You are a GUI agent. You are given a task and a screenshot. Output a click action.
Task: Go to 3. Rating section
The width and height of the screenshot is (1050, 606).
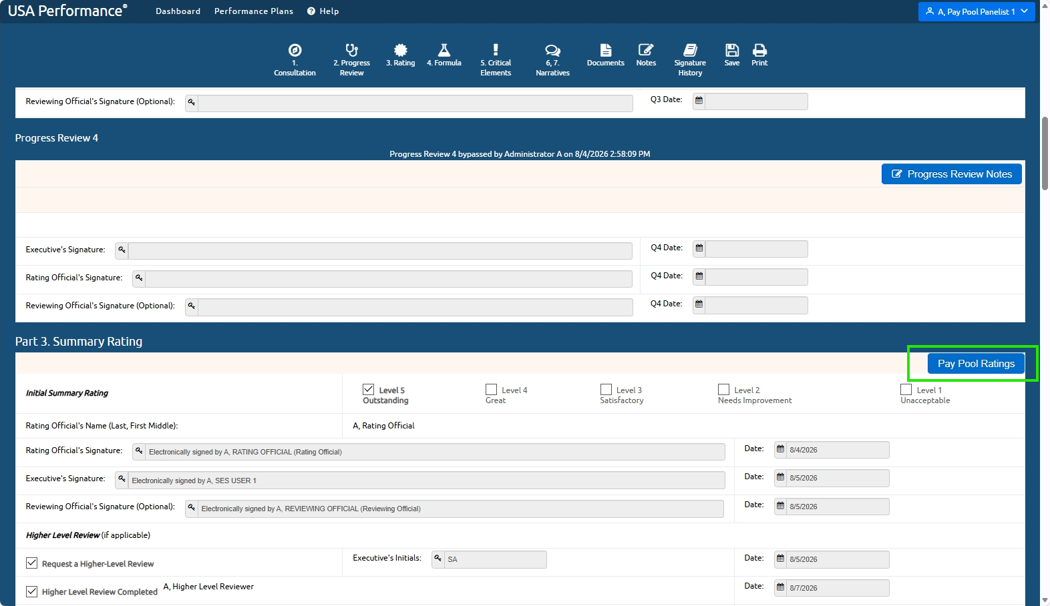coord(400,55)
